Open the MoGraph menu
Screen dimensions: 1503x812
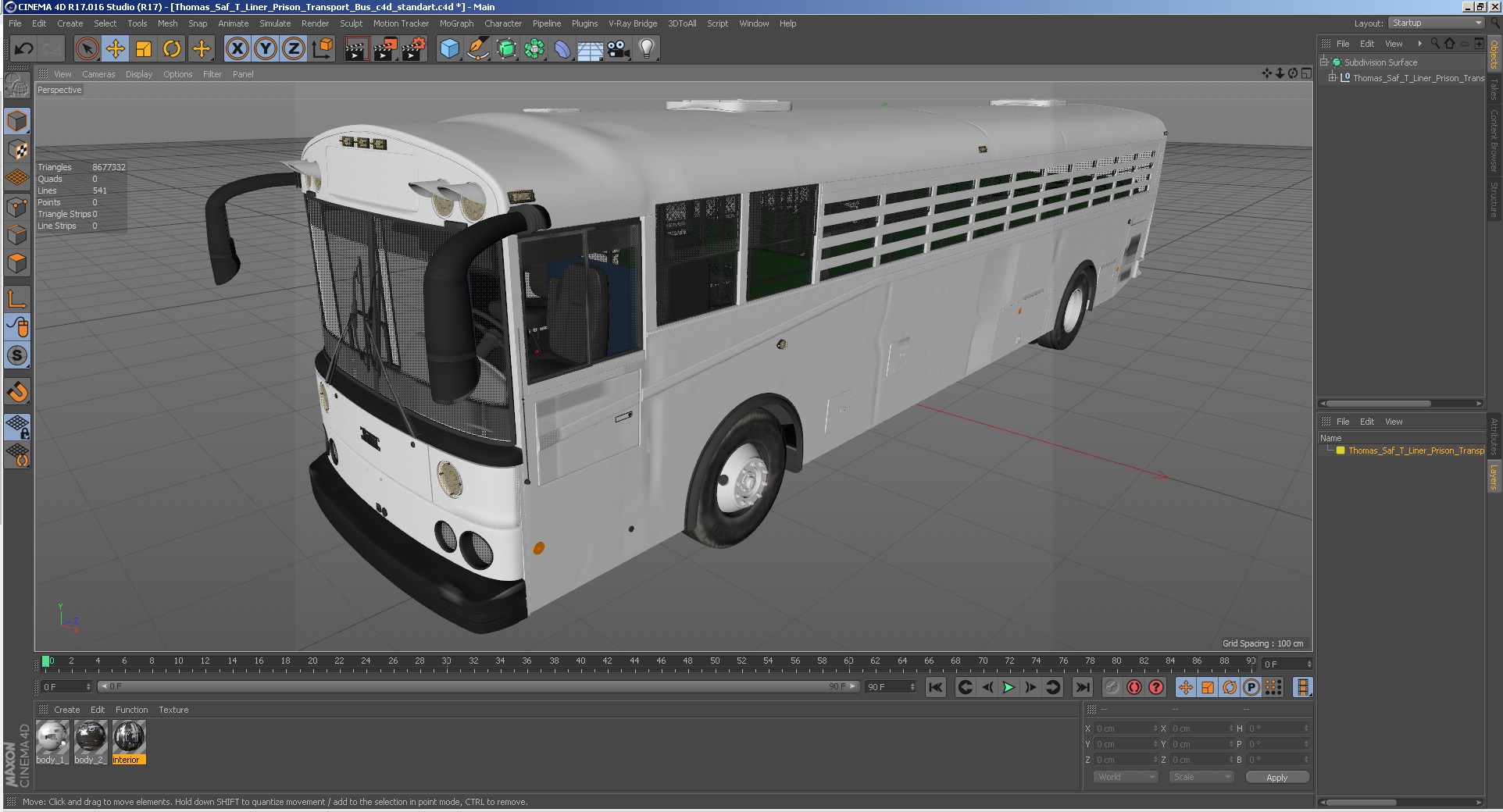(456, 23)
